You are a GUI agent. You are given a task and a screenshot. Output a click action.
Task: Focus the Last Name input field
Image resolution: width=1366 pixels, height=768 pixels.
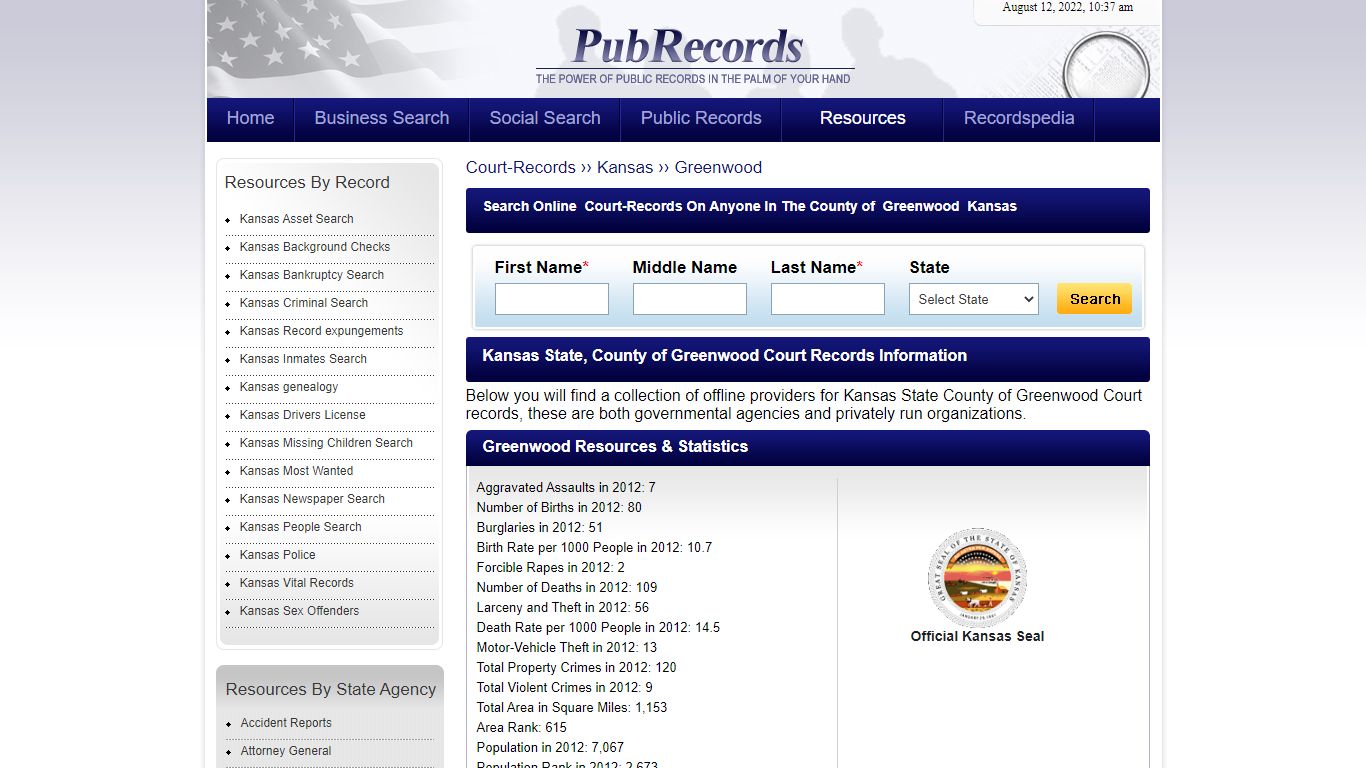tap(828, 299)
